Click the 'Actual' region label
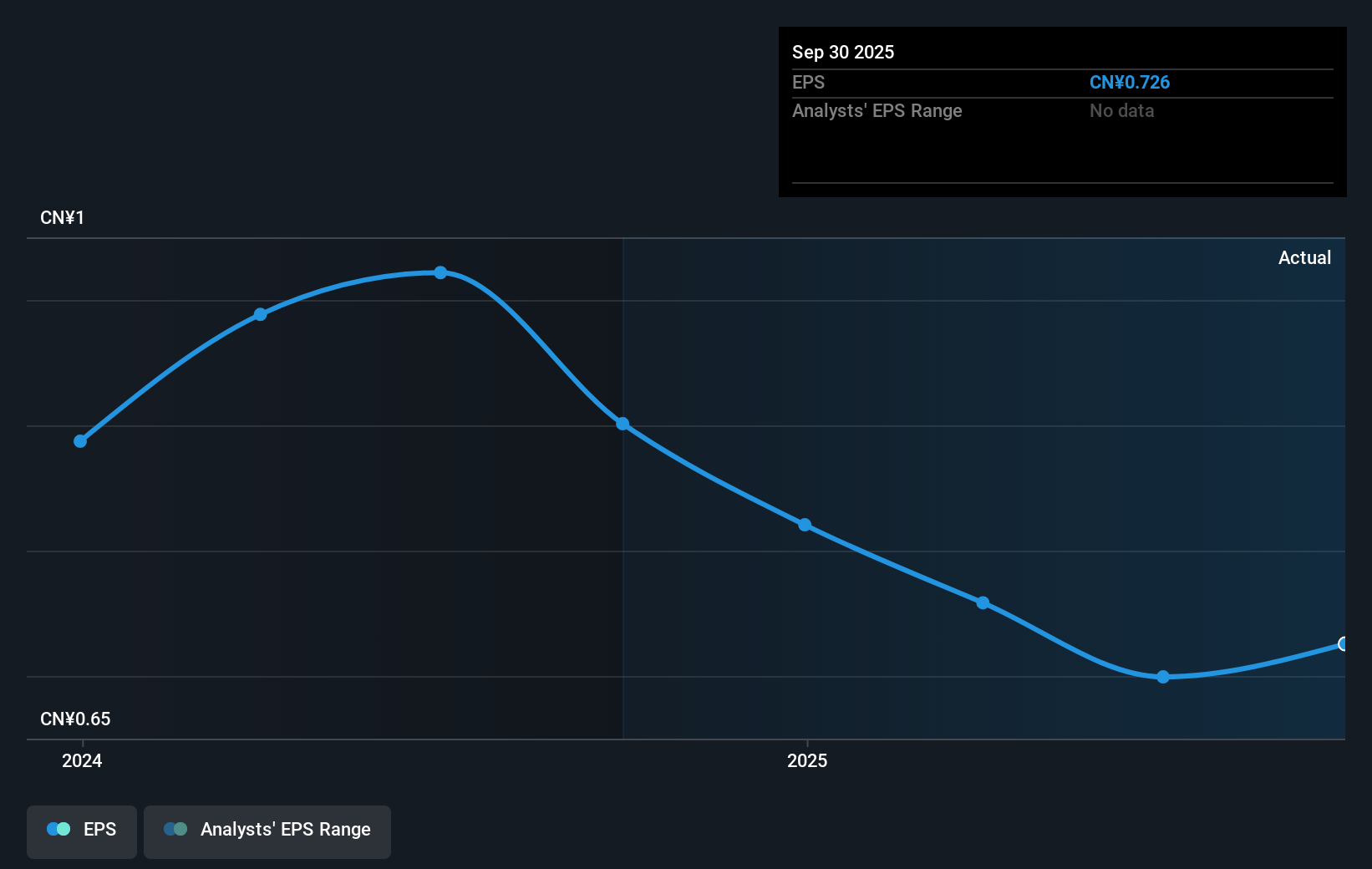This screenshot has height=869, width=1372. pos(1304,257)
